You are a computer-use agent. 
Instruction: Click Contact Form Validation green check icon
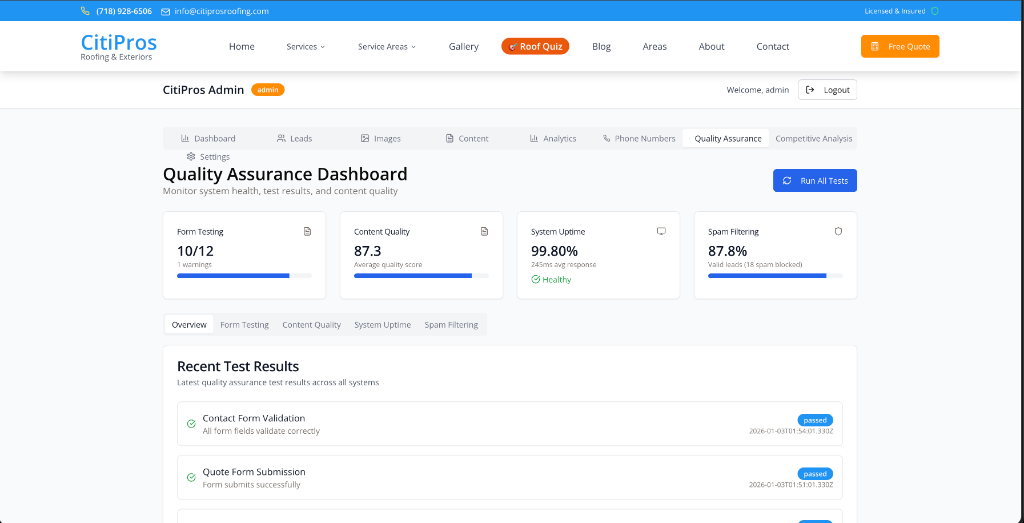191,424
